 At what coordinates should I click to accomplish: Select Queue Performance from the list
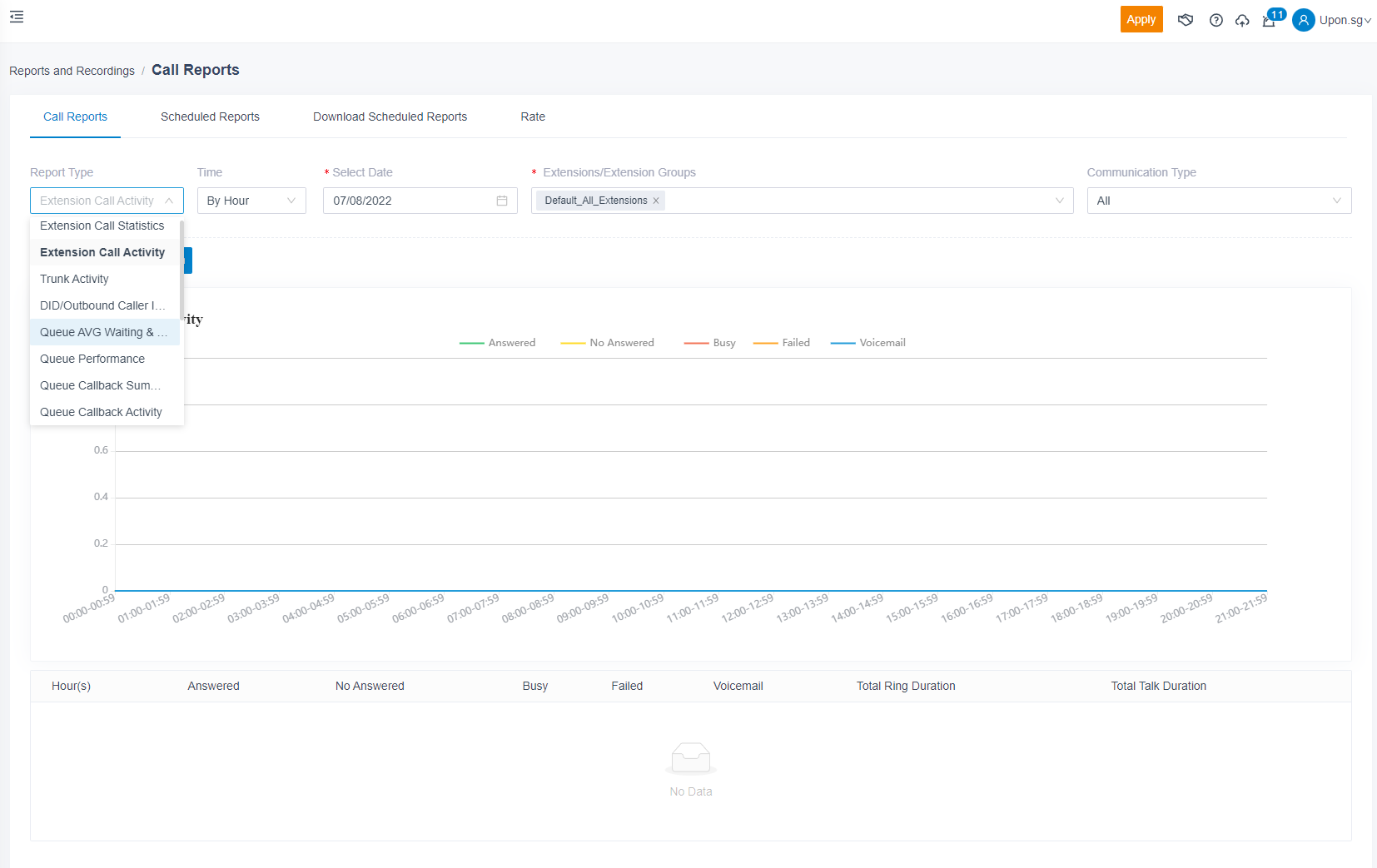tap(92, 359)
